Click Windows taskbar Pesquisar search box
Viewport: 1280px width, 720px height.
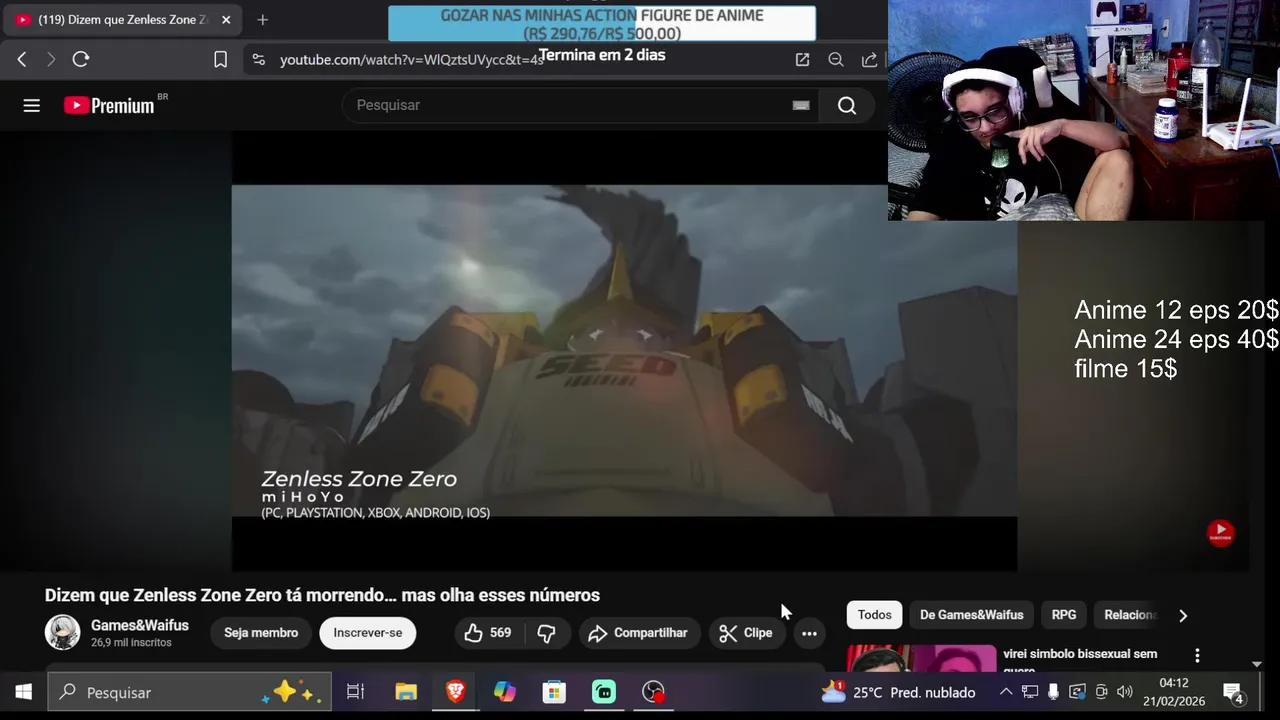pos(189,692)
